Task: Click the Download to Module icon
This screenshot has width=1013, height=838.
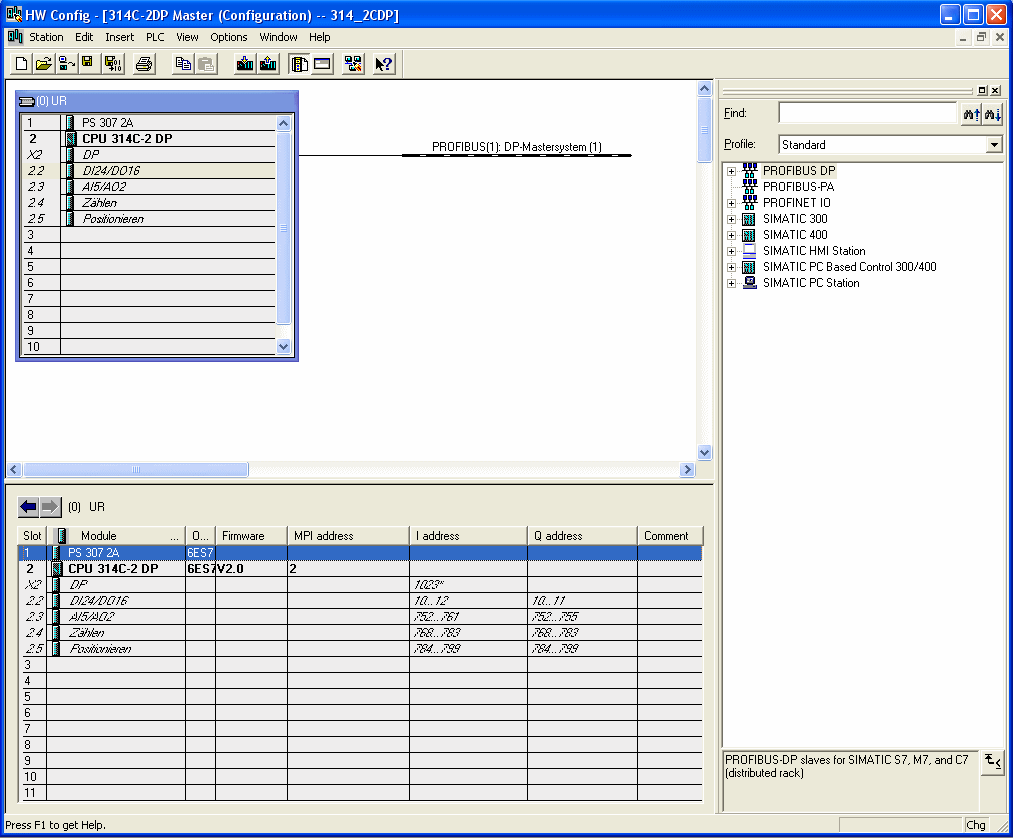Action: tap(245, 64)
